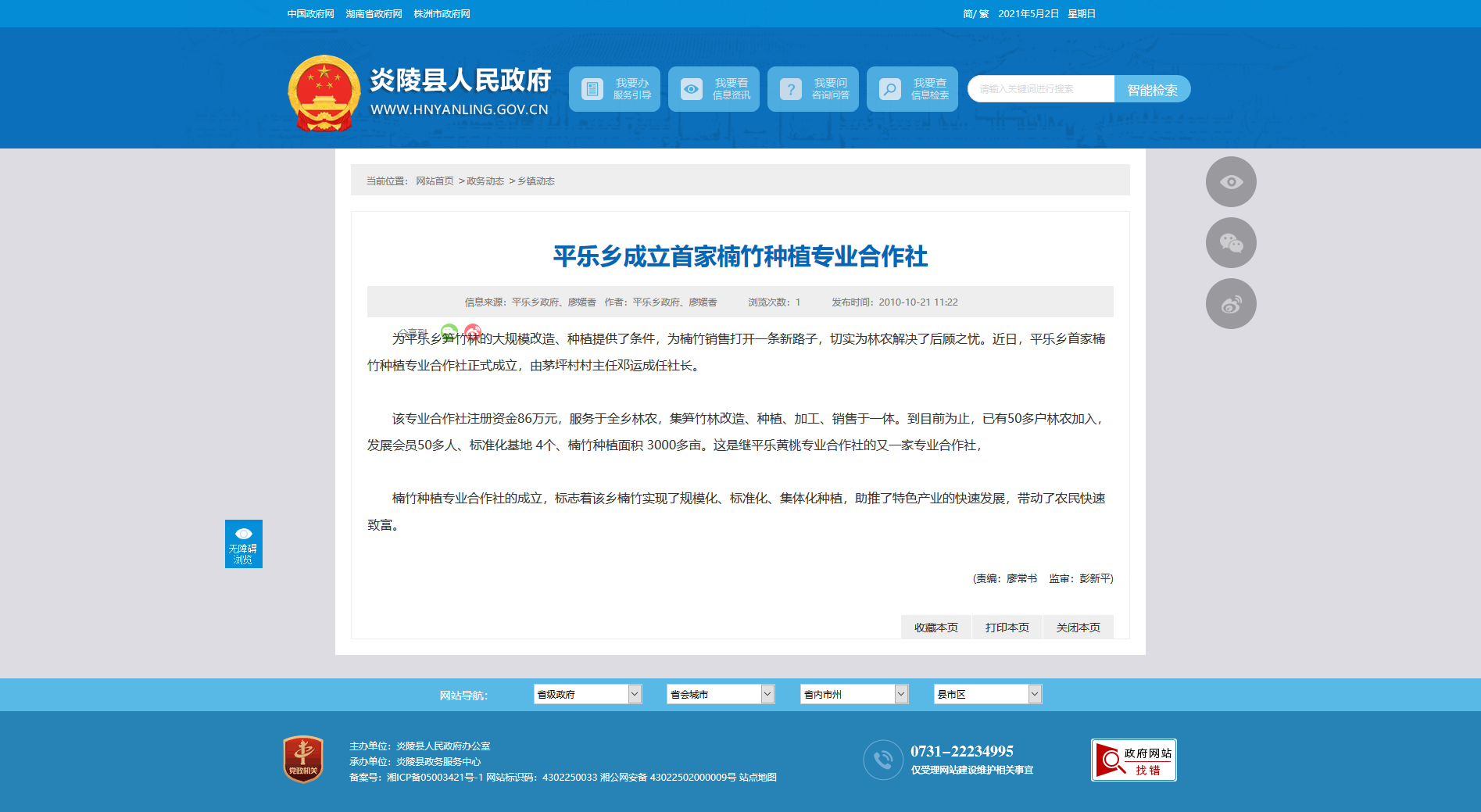Click the 打印本页 print button
This screenshot has height=812, width=1481.
pos(1007,628)
